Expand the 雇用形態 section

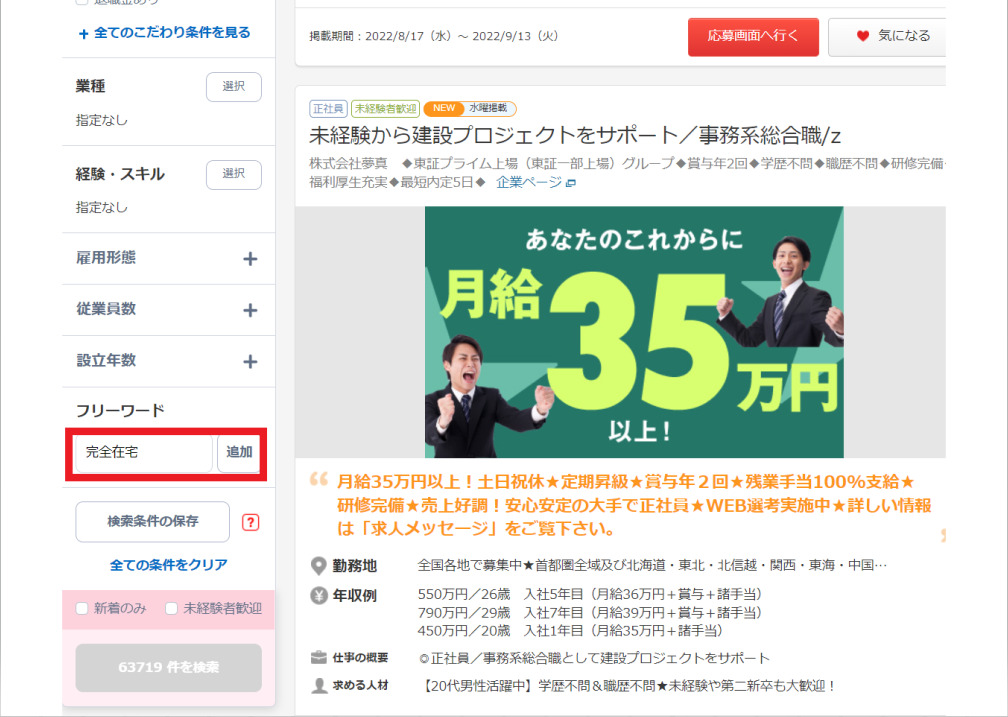pyautogui.click(x=168, y=259)
